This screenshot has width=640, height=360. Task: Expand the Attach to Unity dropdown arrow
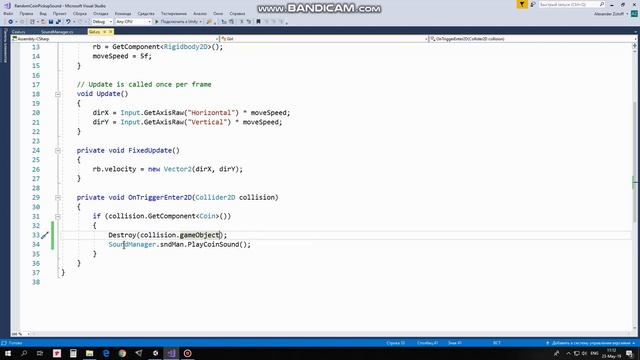(x=201, y=22)
